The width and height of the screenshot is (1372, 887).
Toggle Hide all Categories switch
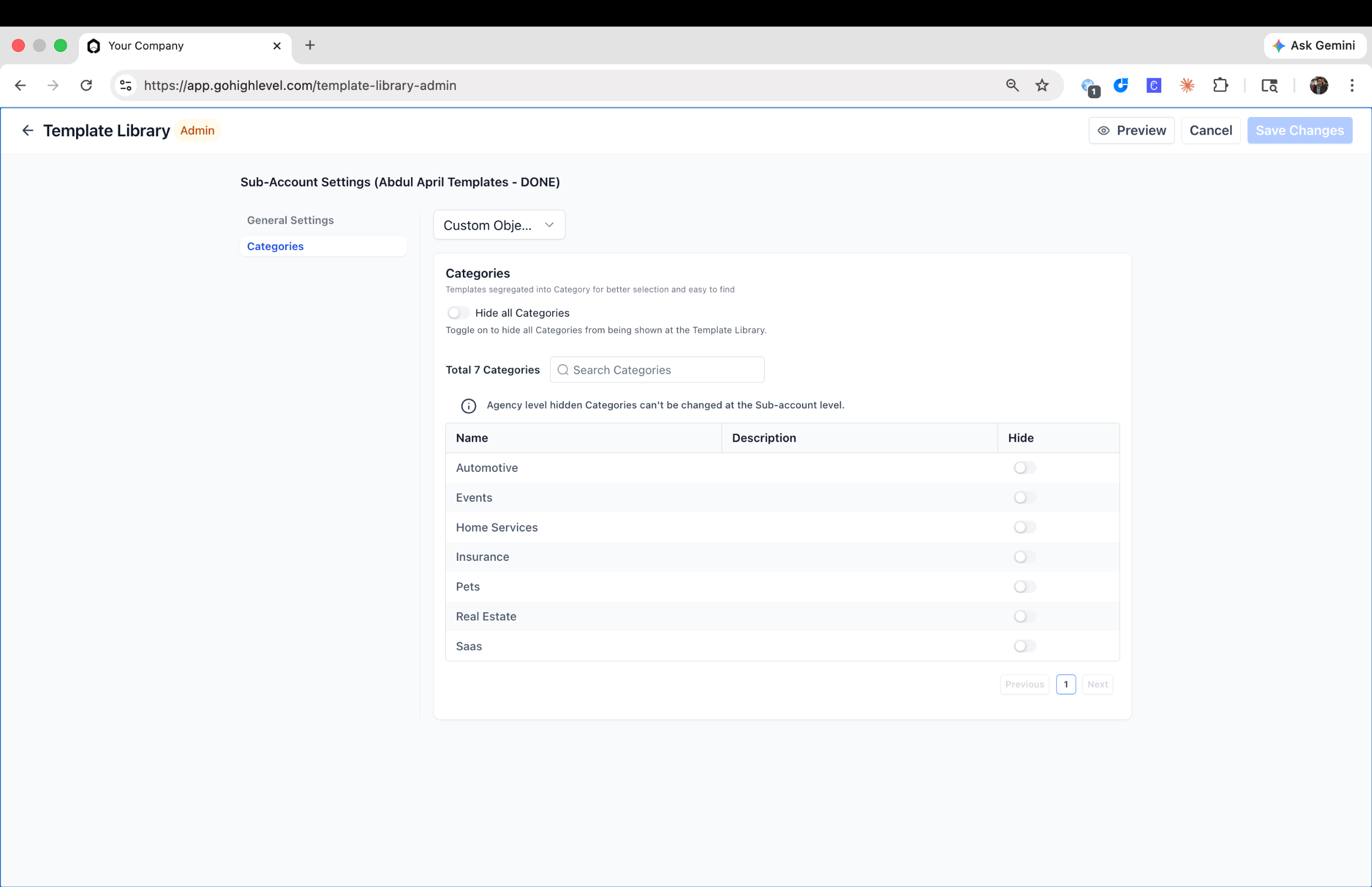pos(458,313)
